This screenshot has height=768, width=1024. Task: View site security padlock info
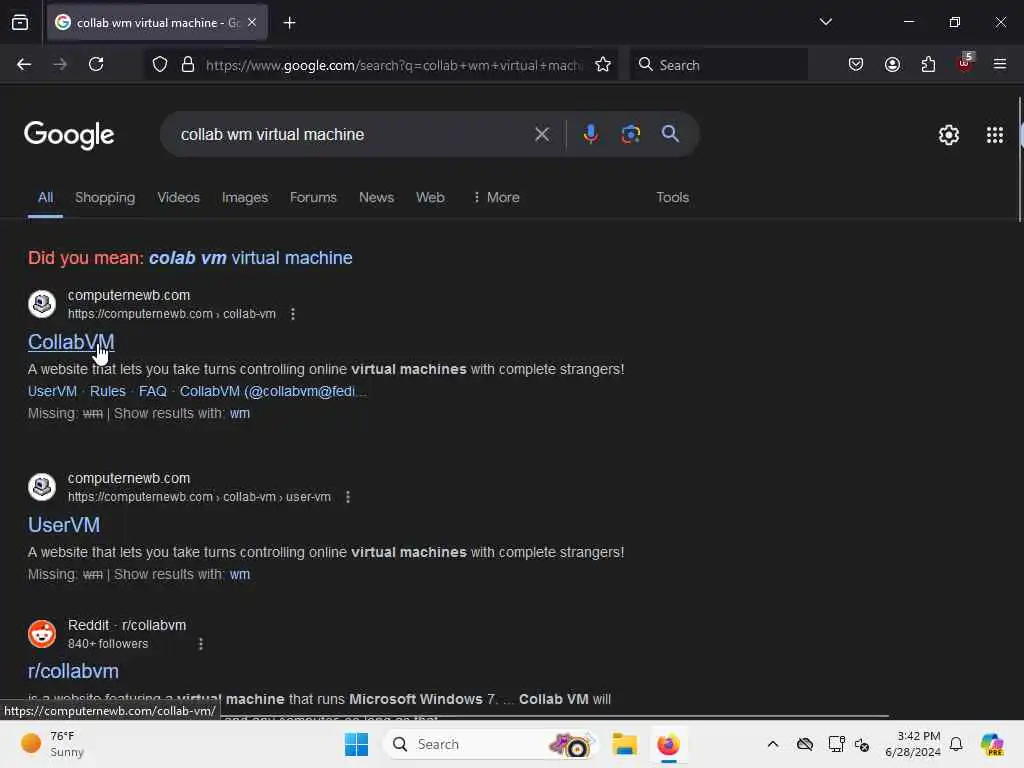188,65
